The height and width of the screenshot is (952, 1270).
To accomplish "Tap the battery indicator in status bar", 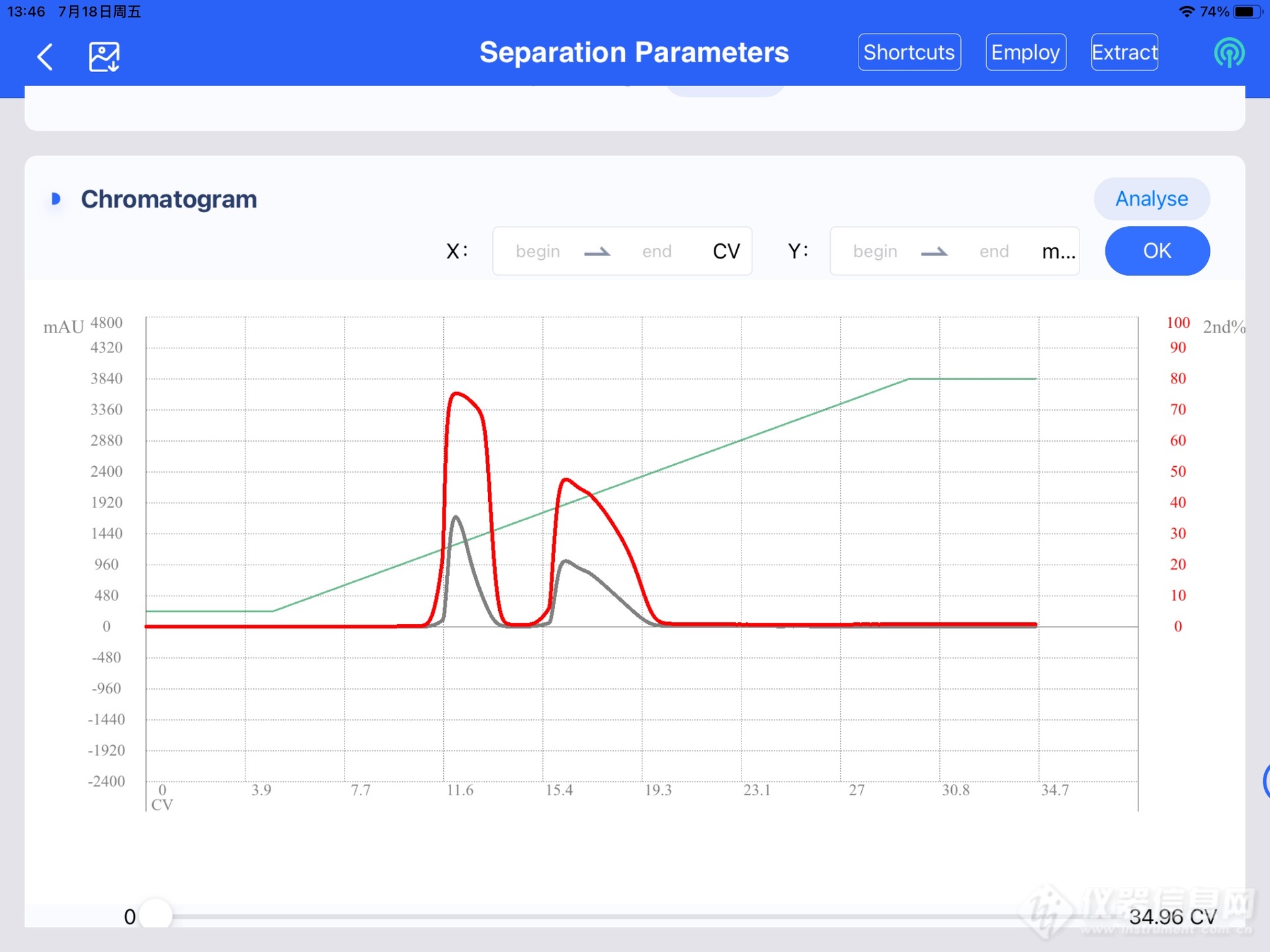I will click(x=1246, y=12).
